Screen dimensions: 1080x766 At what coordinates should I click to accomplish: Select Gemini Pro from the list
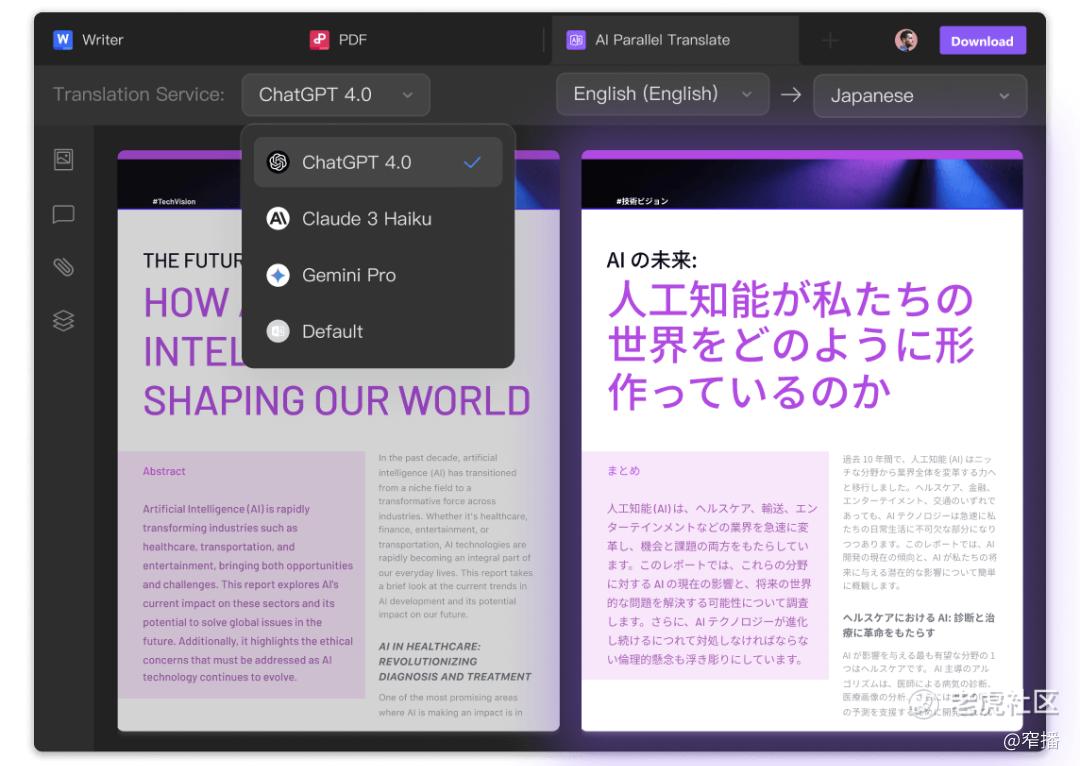pyautogui.click(x=377, y=276)
